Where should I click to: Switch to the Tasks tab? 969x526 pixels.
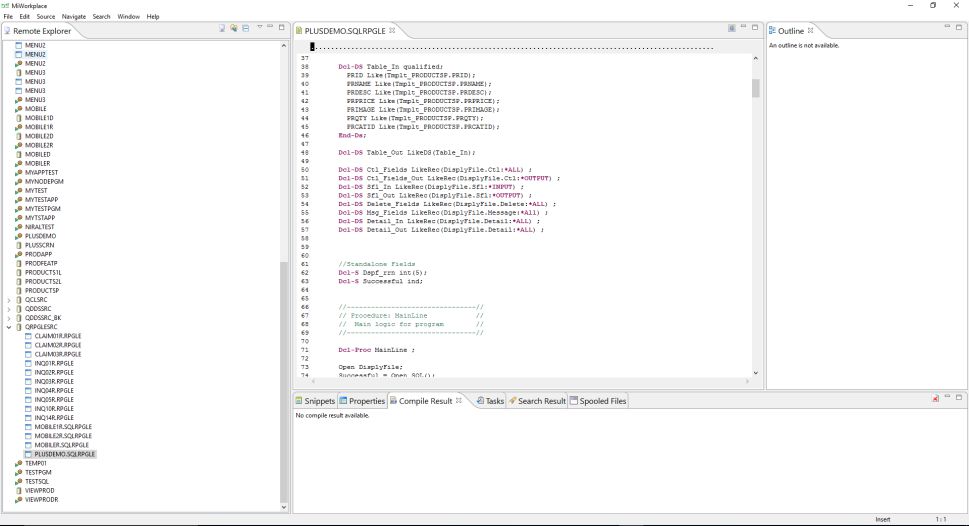point(490,401)
